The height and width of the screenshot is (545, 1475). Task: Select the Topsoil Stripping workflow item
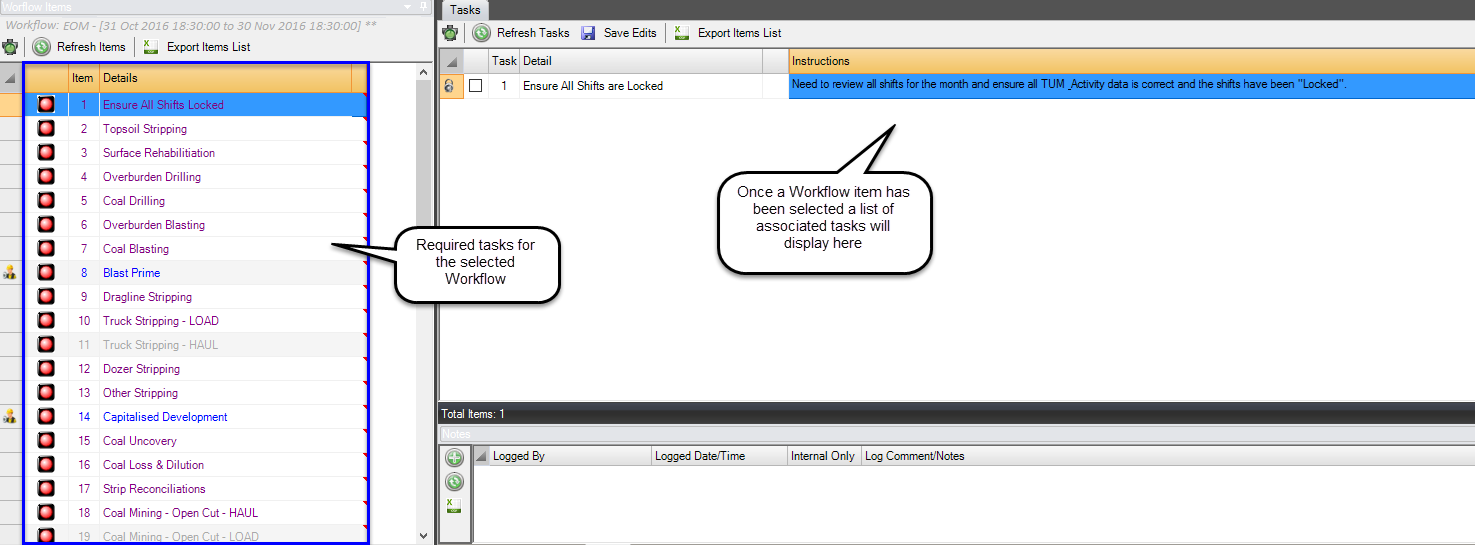(145, 129)
